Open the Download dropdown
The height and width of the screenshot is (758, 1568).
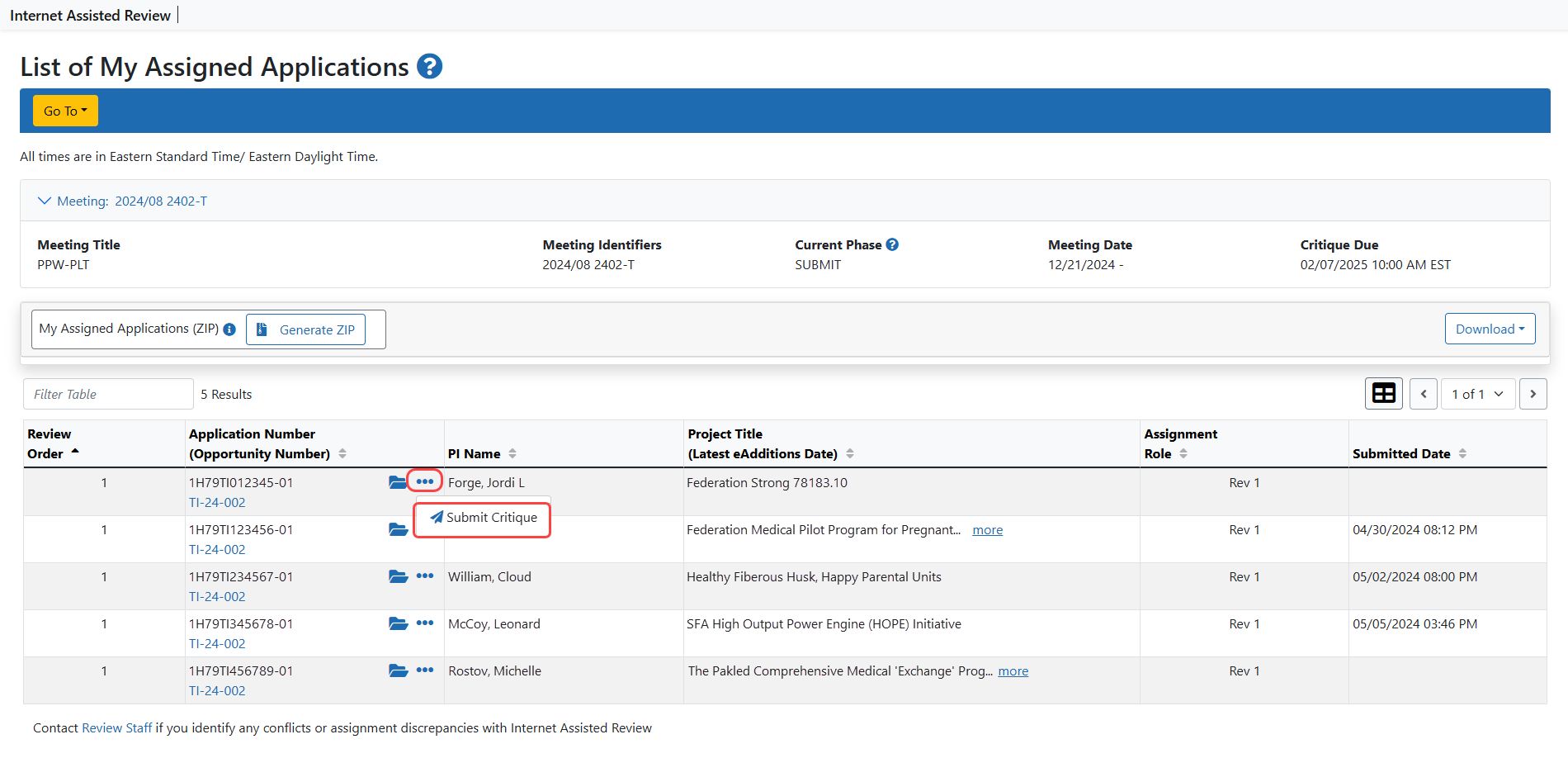click(x=1490, y=329)
